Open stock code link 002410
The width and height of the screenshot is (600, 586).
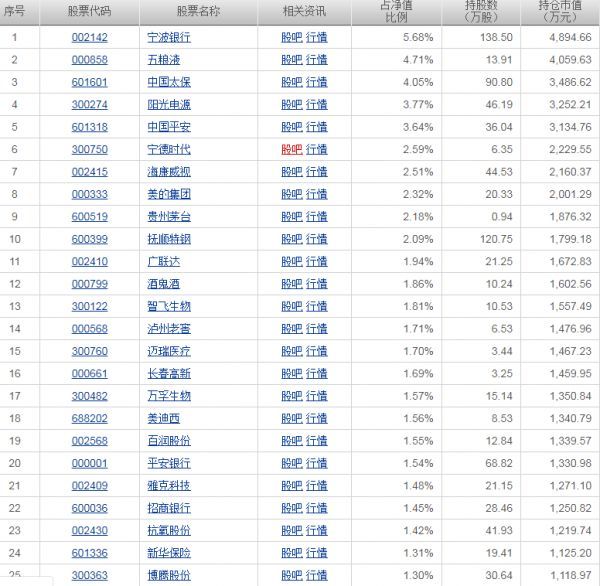tap(90, 261)
